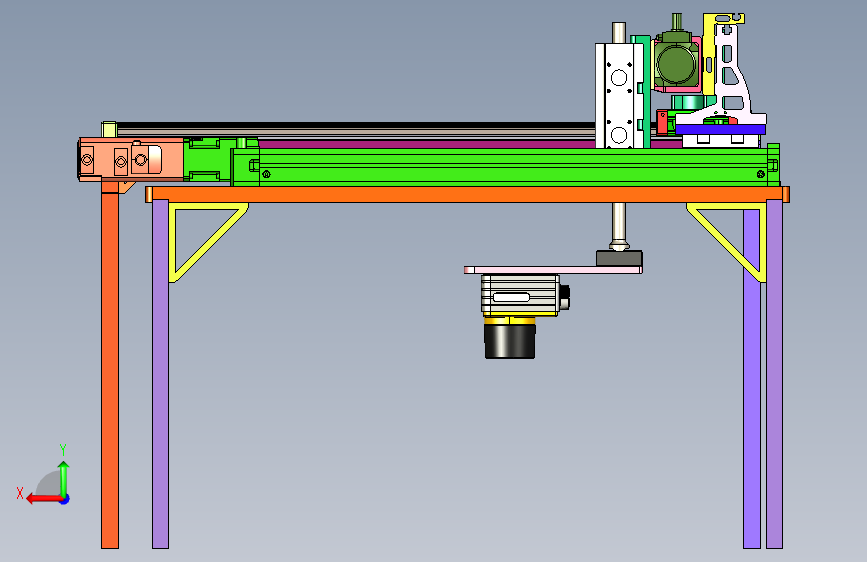Click the blue Z axis dot of the triad
This screenshot has height=562, width=867.
(65, 499)
